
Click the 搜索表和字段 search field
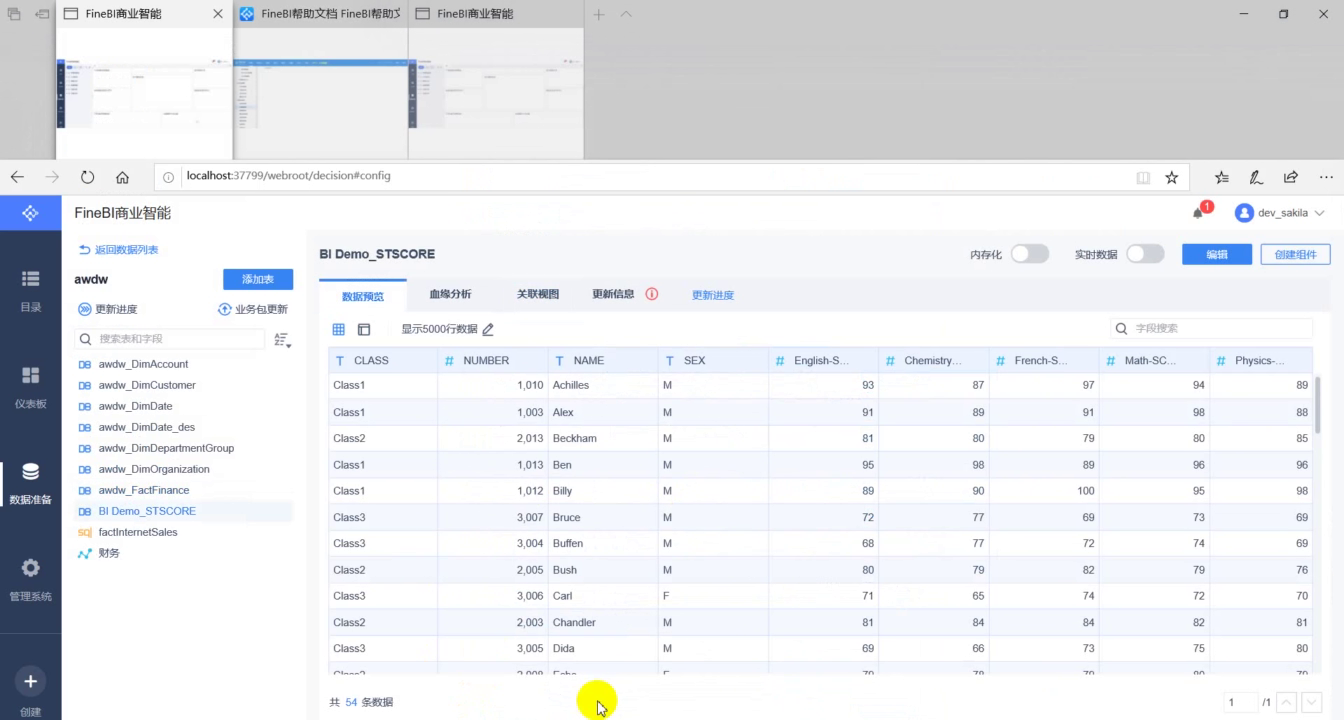170,339
